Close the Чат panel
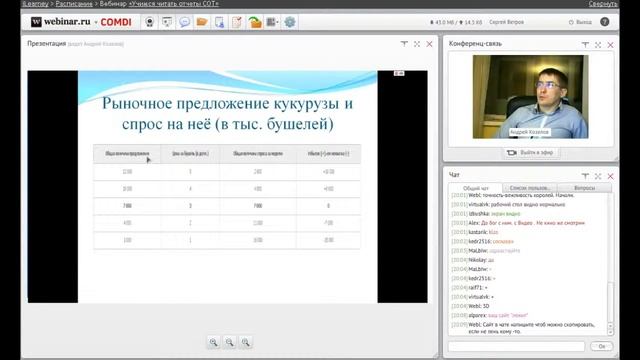This screenshot has width=640, height=360. tap(611, 176)
